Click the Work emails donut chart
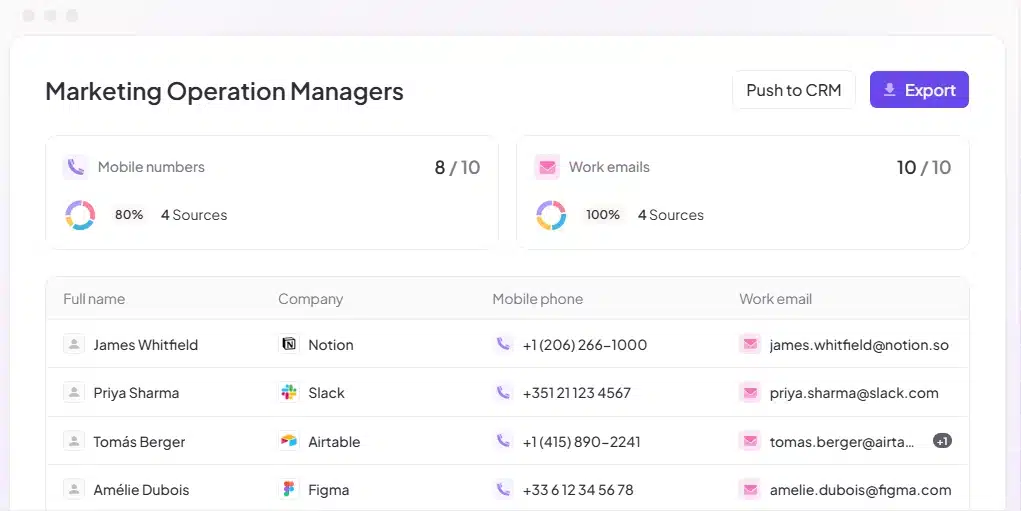Viewport: 1021px width, 511px height. coord(551,215)
